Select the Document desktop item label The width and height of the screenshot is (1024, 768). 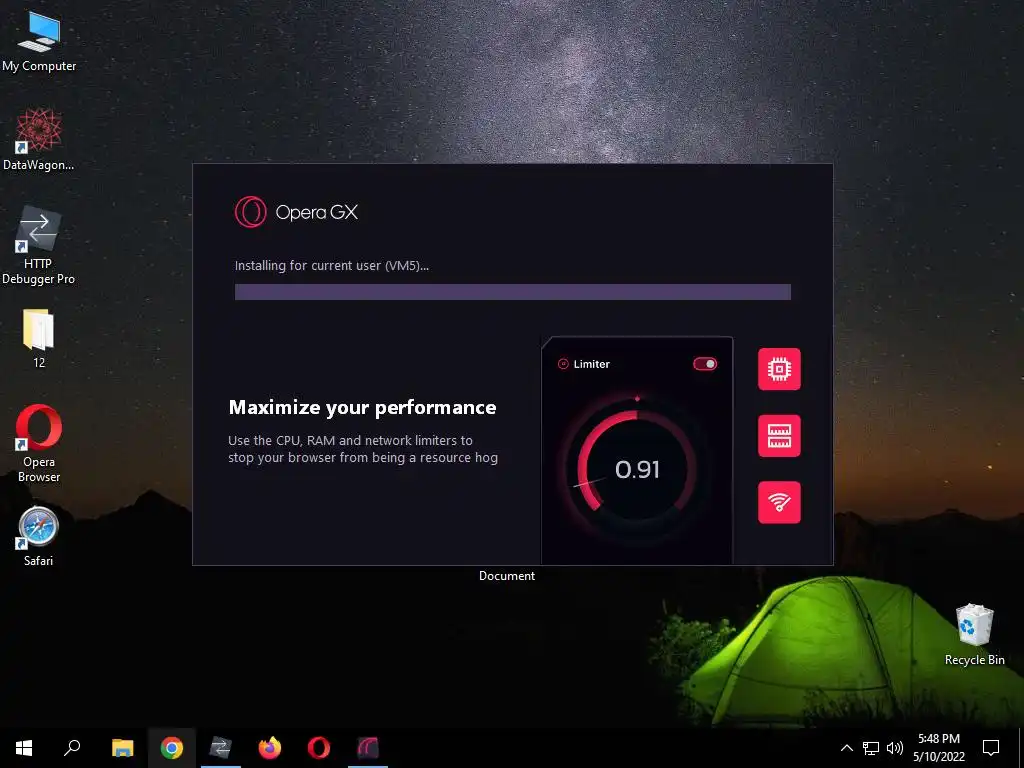(x=507, y=575)
